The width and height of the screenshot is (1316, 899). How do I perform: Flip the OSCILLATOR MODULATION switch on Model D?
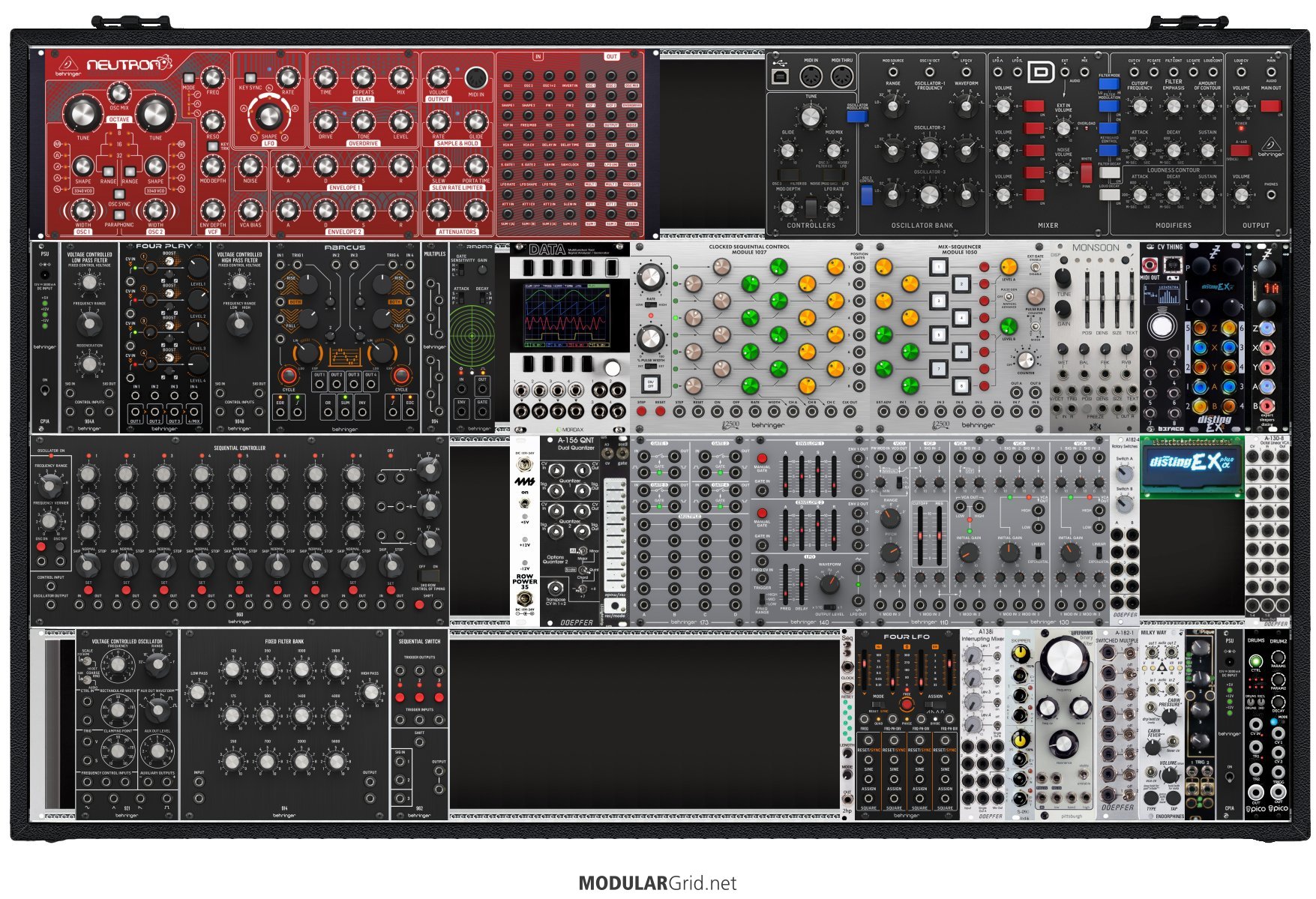pos(857,116)
